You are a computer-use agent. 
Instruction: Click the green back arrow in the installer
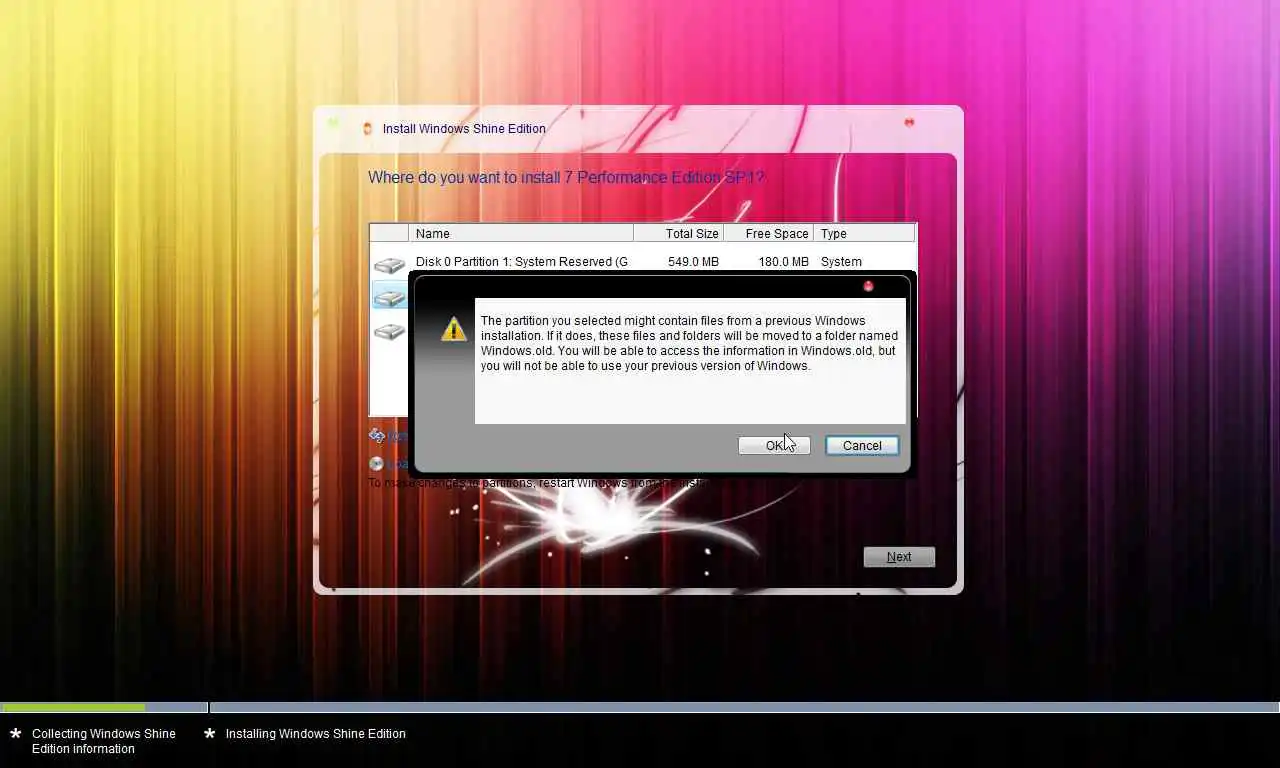click(x=333, y=123)
